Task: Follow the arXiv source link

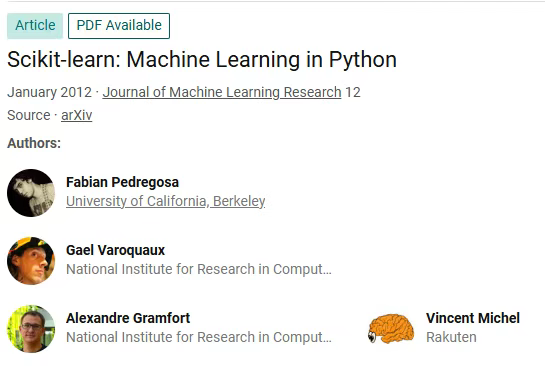Action: click(x=76, y=115)
